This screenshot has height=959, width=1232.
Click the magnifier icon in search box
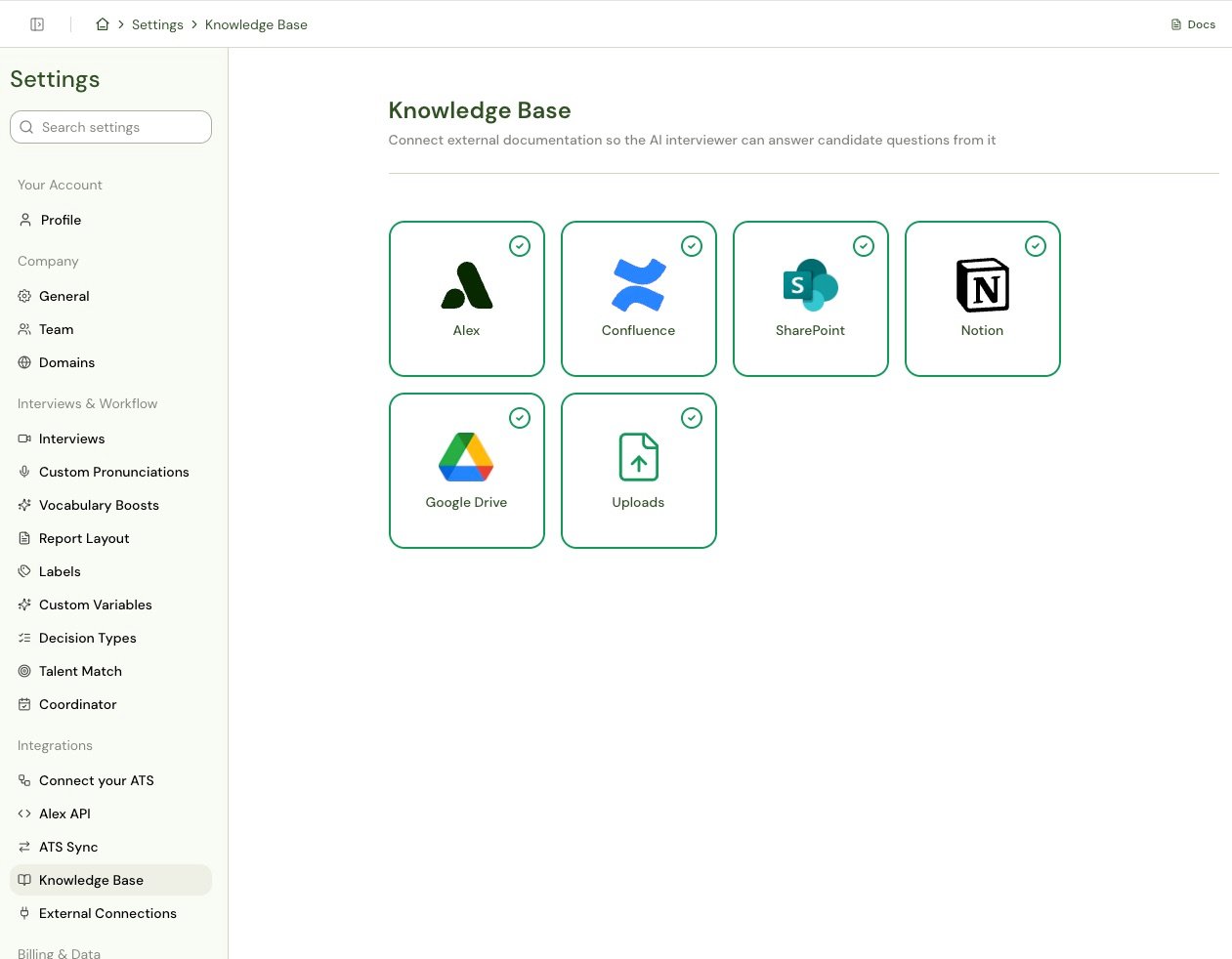click(26, 127)
